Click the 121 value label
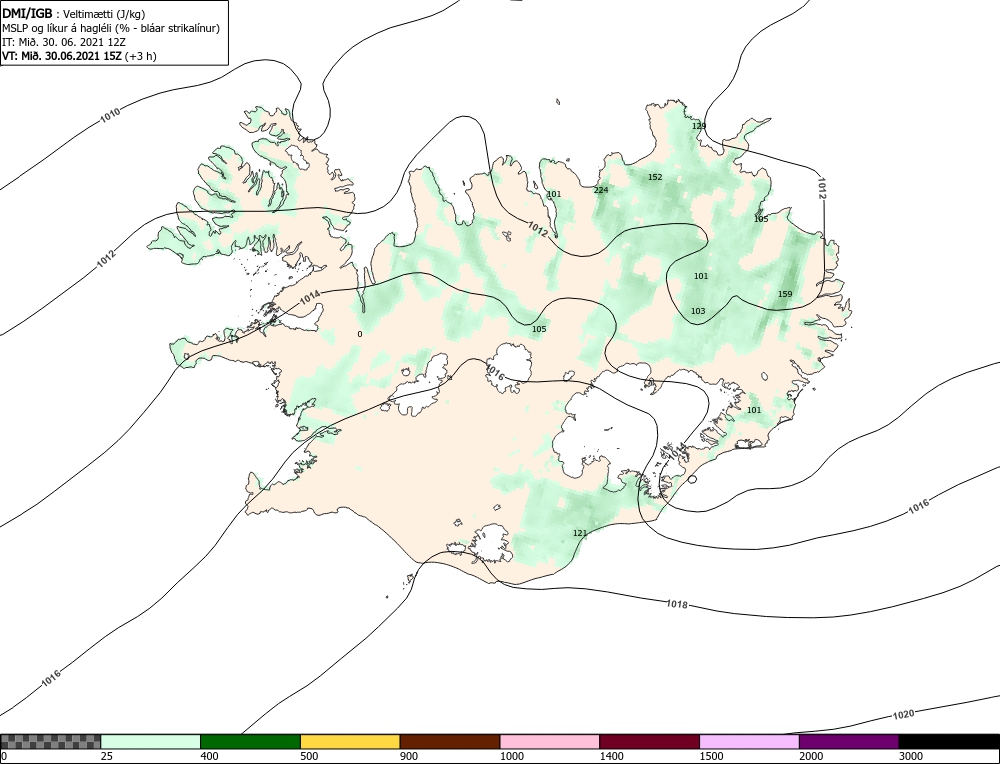 (580, 533)
